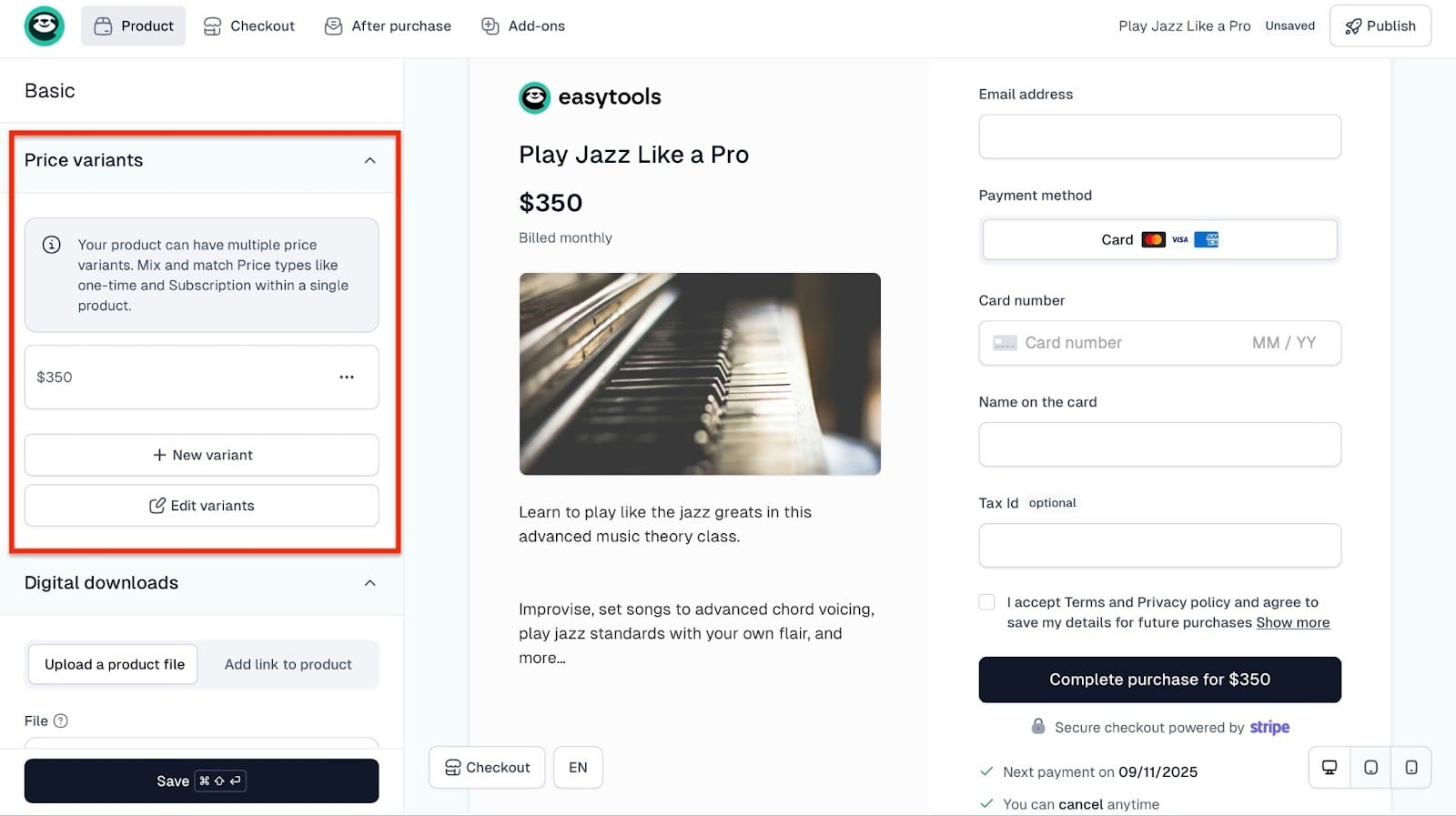Click the info icon in the variants notice

coord(52,245)
